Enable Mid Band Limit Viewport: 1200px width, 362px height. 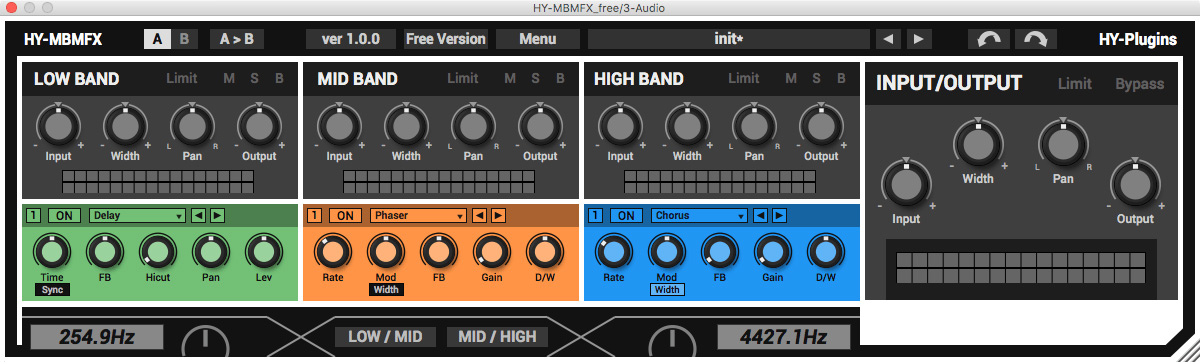tap(463, 79)
